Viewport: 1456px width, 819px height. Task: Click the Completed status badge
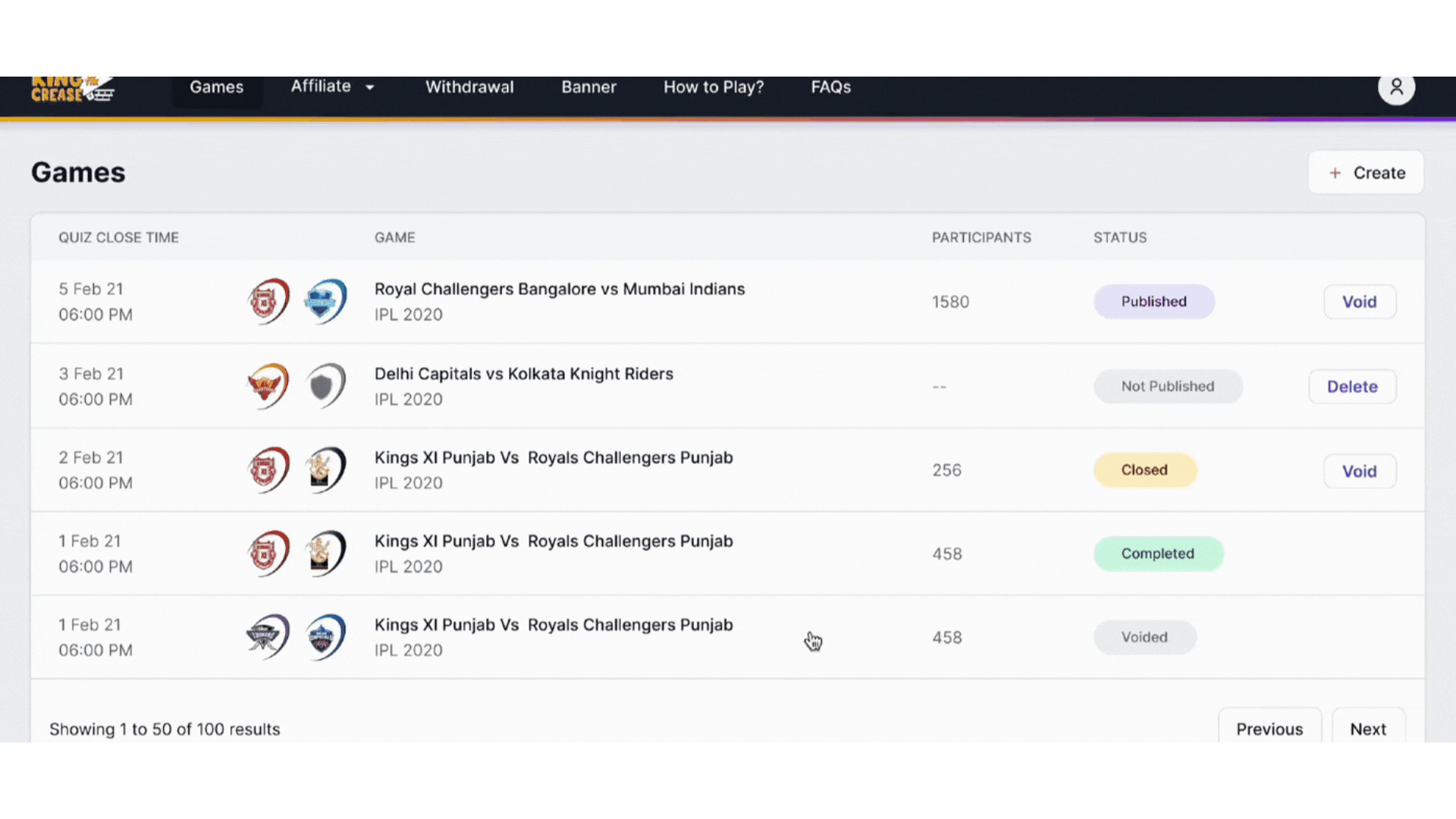point(1157,554)
